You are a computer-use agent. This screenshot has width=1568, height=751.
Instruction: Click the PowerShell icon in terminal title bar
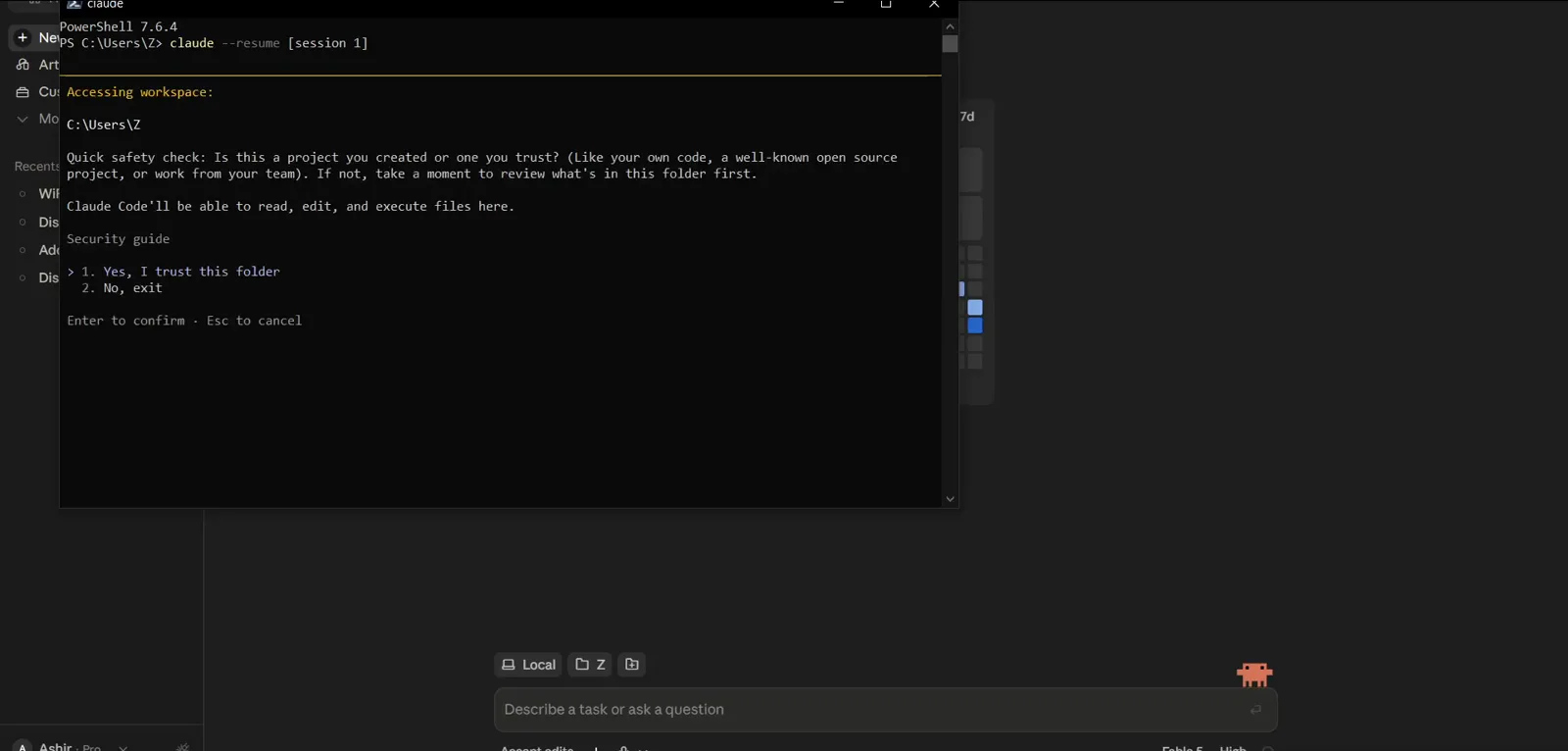(x=73, y=5)
